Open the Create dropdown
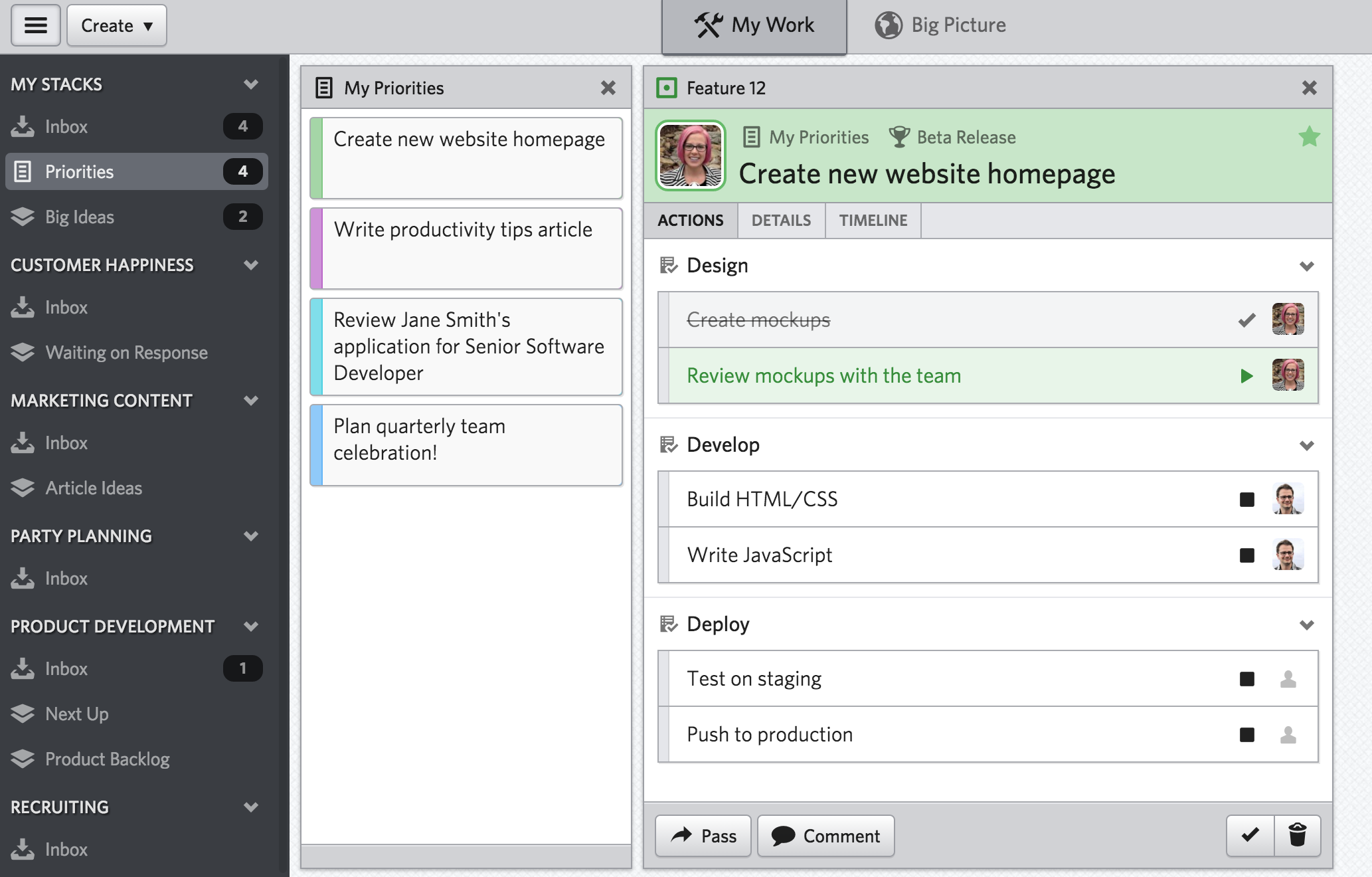Screen dimensions: 1372x877 tap(117, 25)
